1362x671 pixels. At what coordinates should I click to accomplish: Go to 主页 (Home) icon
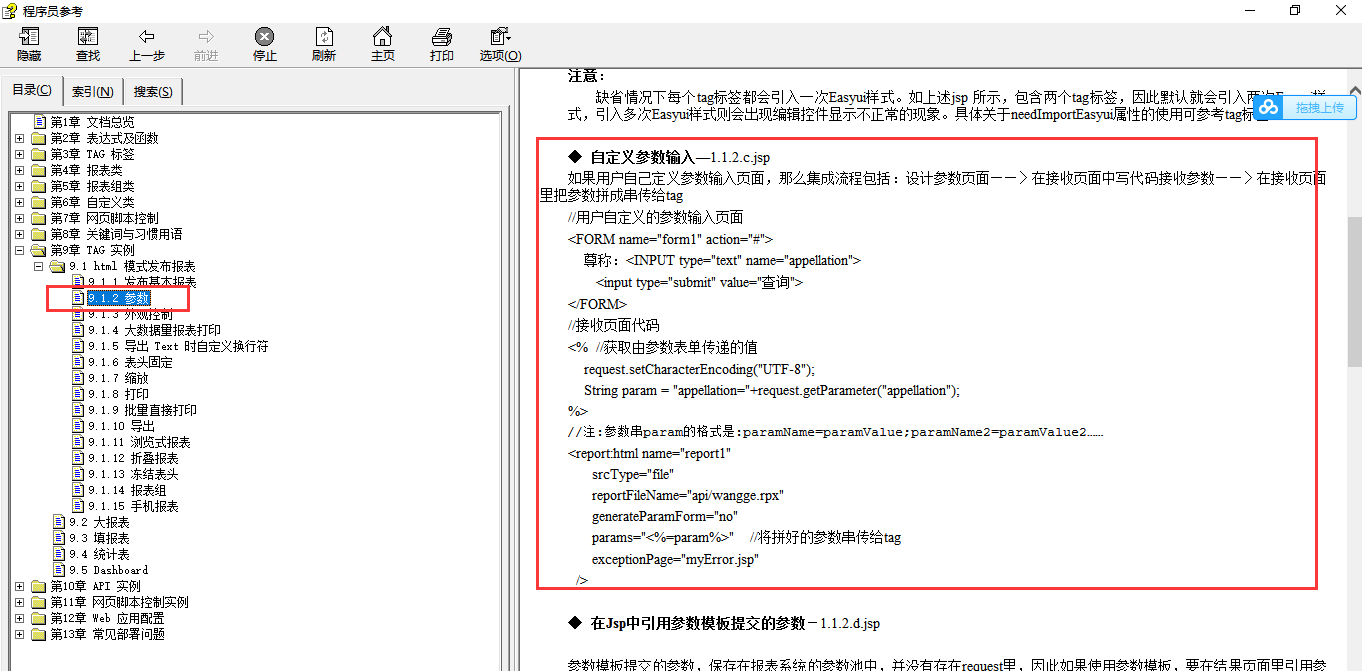click(x=383, y=45)
